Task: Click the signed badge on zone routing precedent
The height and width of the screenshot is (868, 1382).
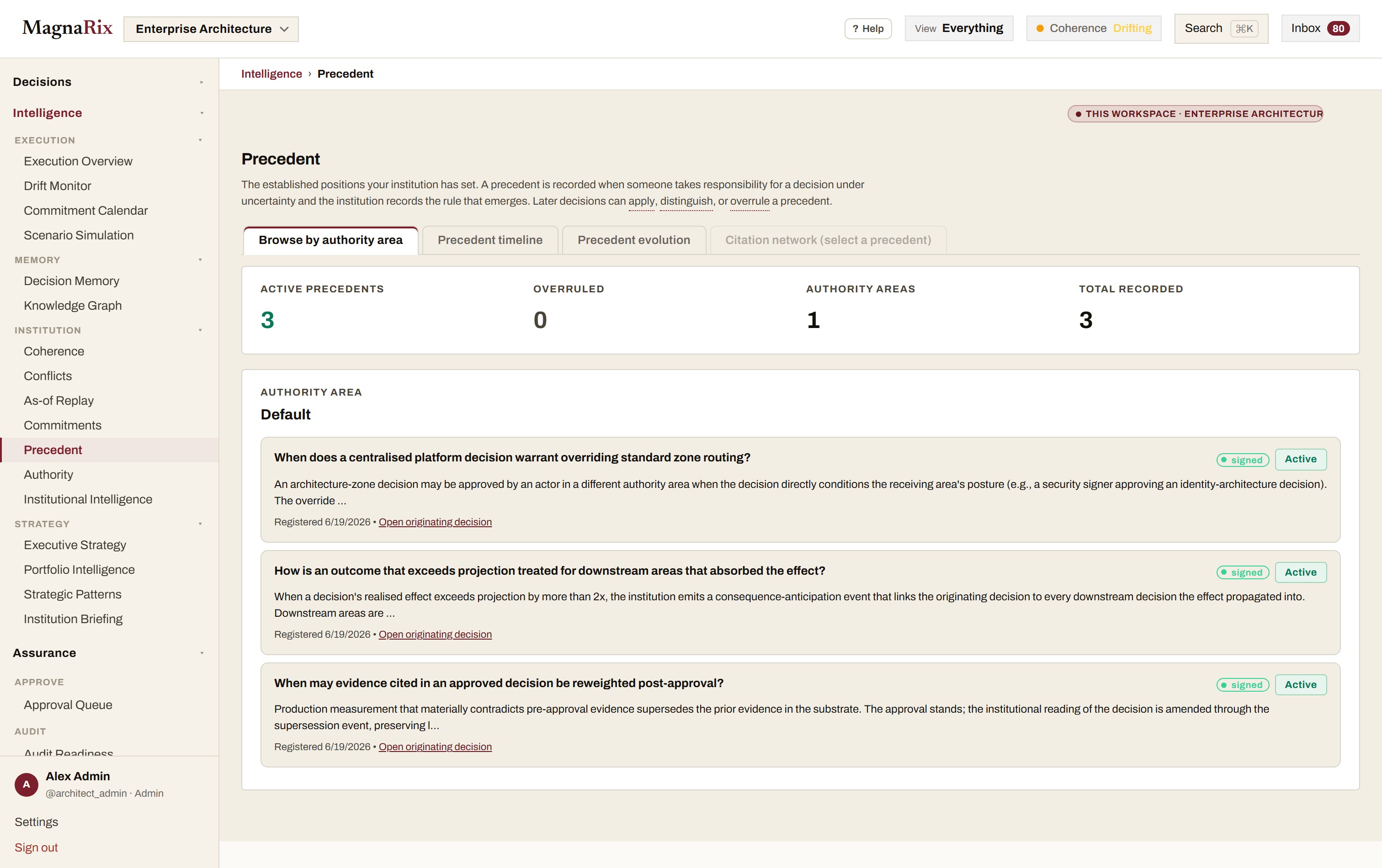Action: [x=1243, y=460]
